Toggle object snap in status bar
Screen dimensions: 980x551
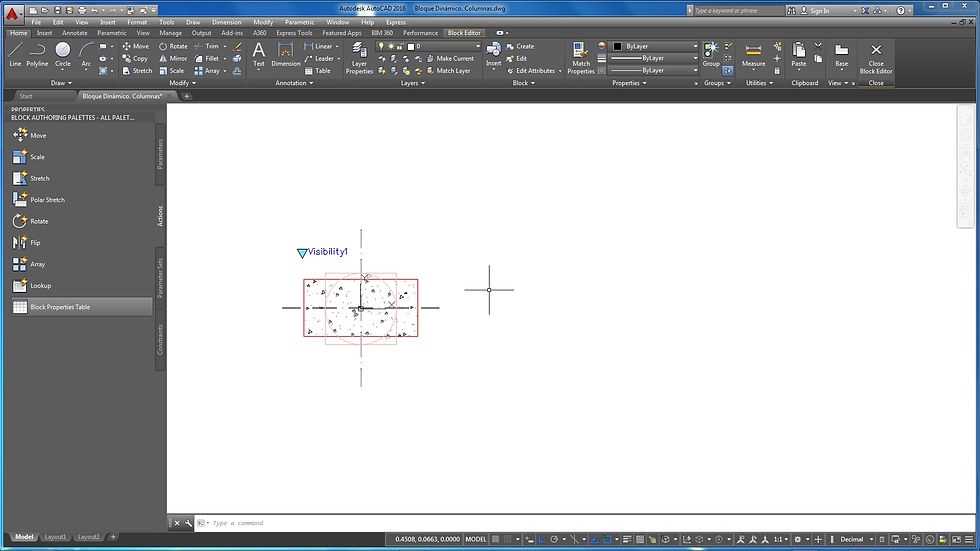[x=606, y=539]
